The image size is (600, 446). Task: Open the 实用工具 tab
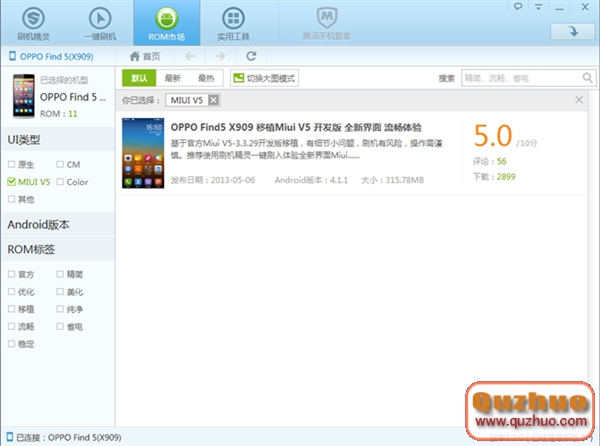coord(233,23)
